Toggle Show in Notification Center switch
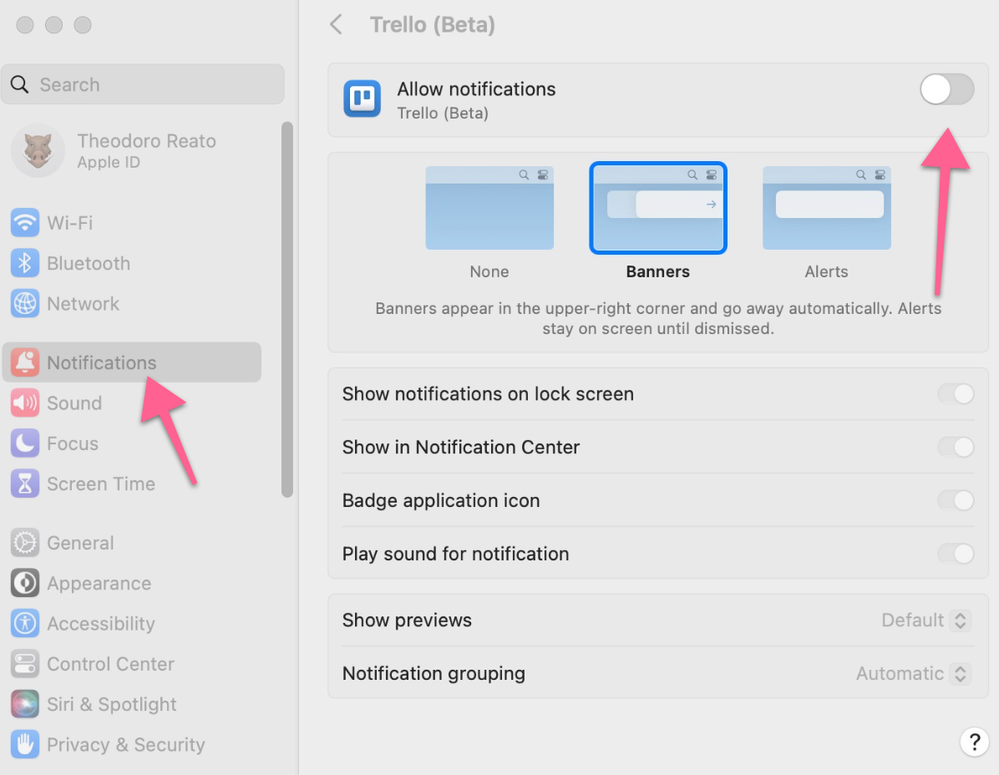999x775 pixels. [x=956, y=447]
